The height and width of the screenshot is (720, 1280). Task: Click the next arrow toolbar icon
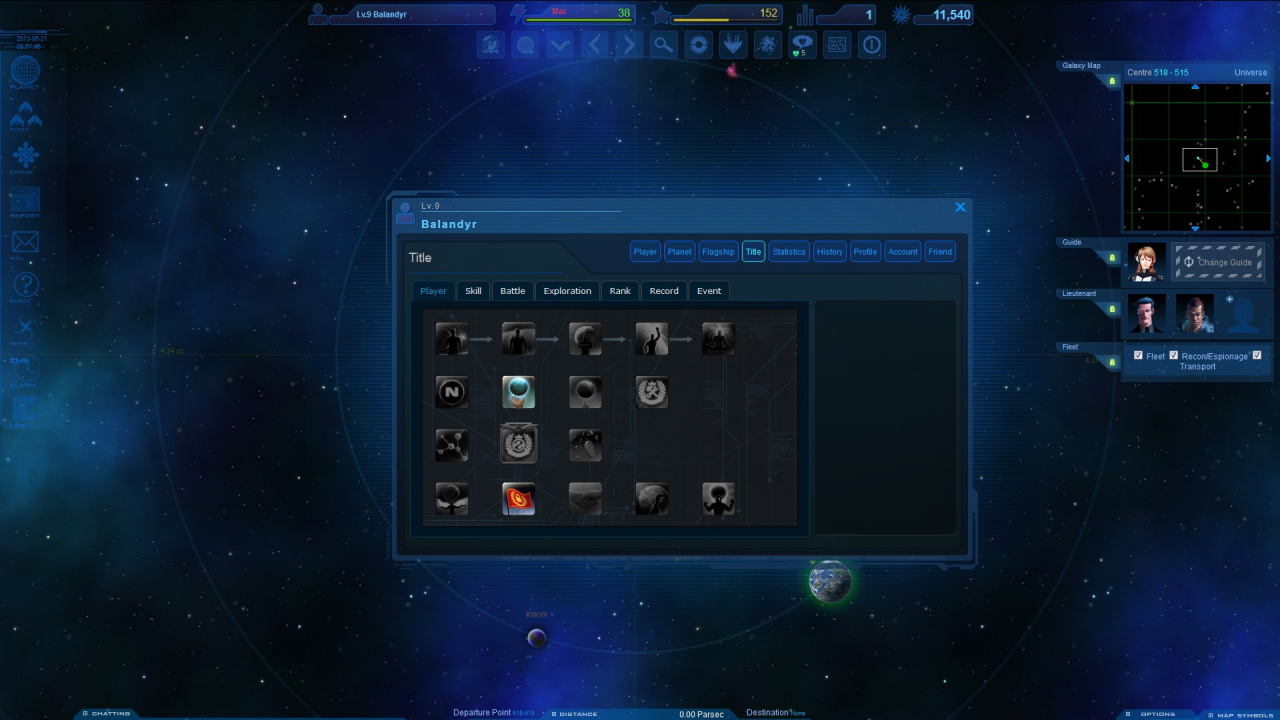629,45
